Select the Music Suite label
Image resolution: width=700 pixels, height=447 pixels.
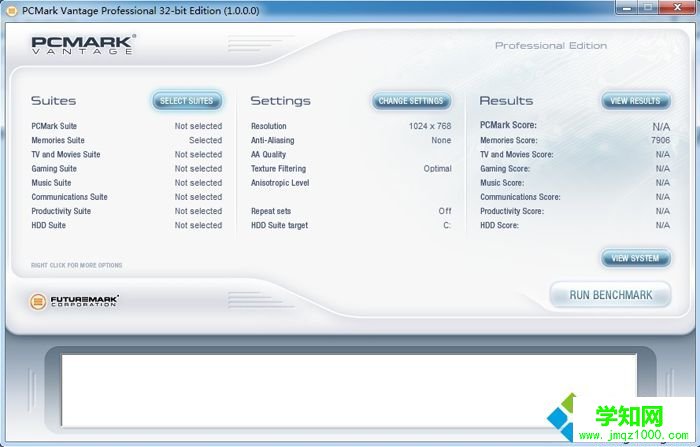(51, 183)
